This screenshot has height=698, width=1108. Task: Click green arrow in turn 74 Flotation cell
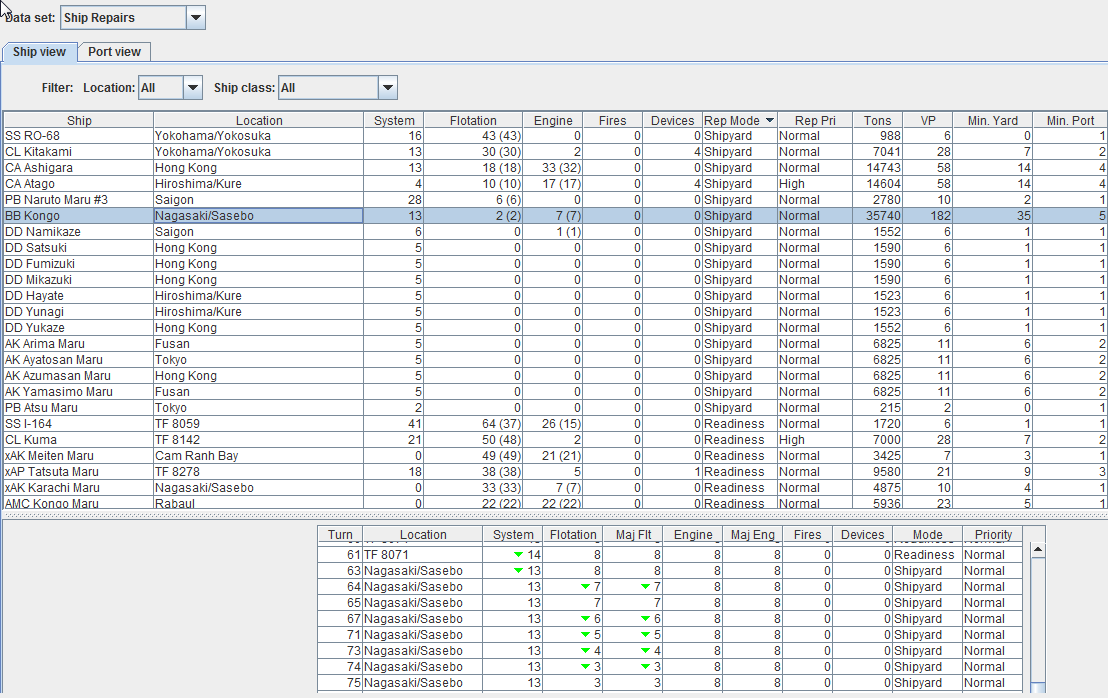[x=585, y=667]
